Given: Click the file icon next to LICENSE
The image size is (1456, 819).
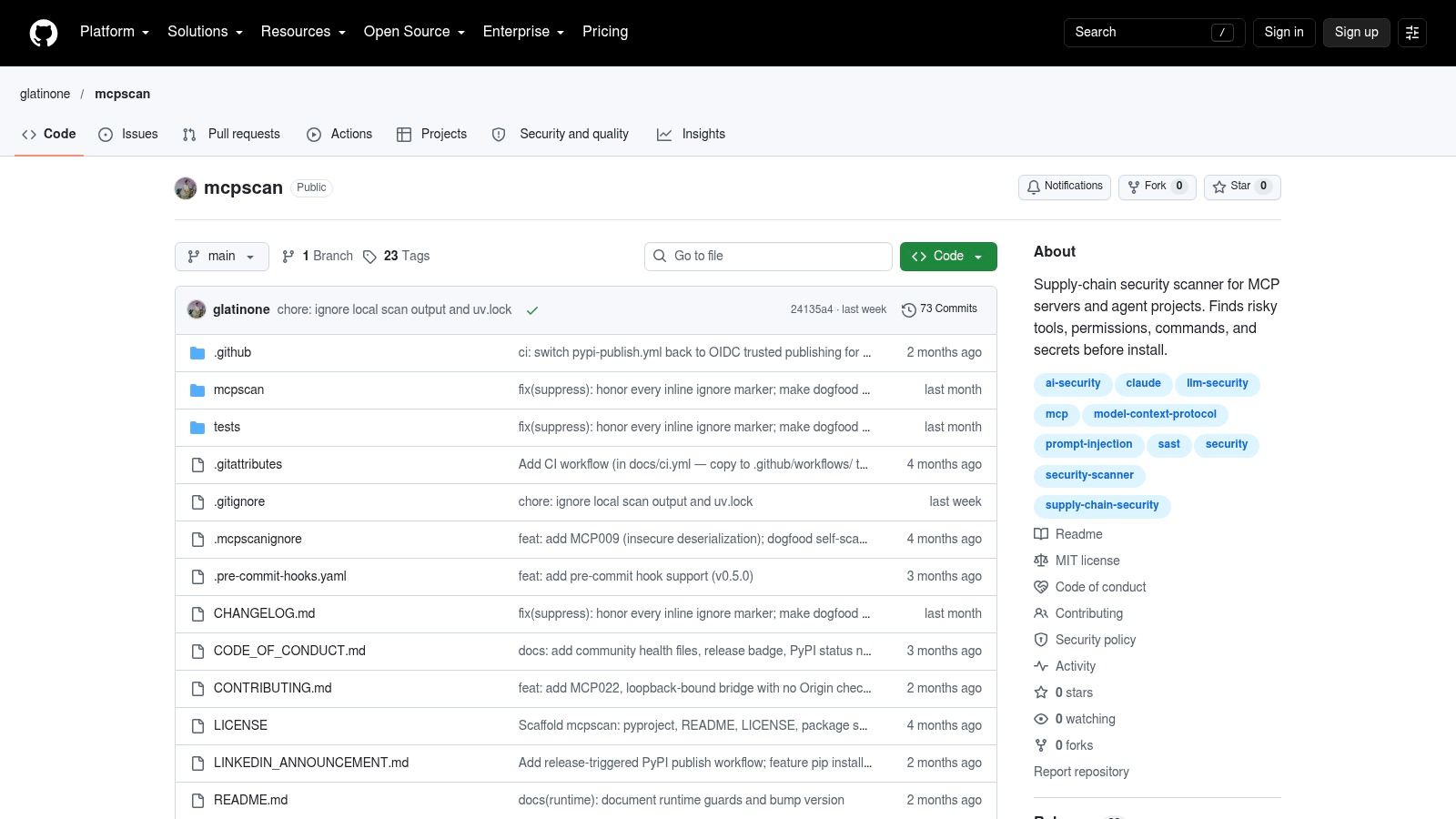Looking at the screenshot, I should [197, 726].
